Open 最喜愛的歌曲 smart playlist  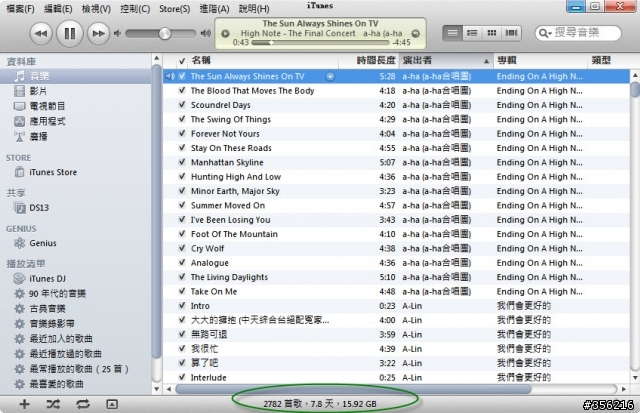[x=76, y=384]
